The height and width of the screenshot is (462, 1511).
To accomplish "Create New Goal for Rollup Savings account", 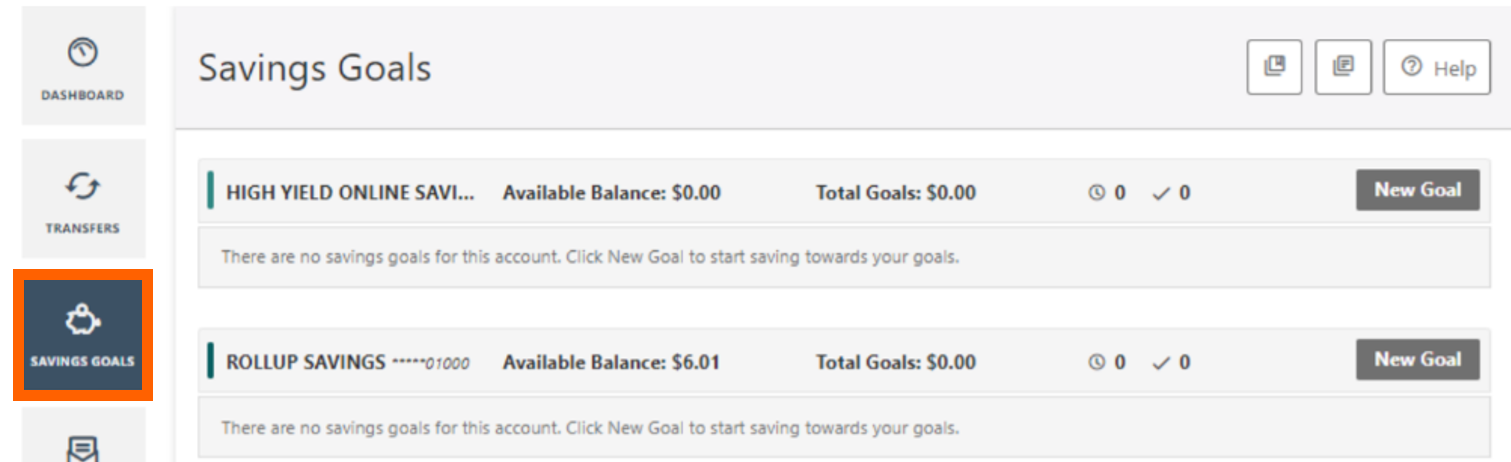I will [x=1417, y=359].
